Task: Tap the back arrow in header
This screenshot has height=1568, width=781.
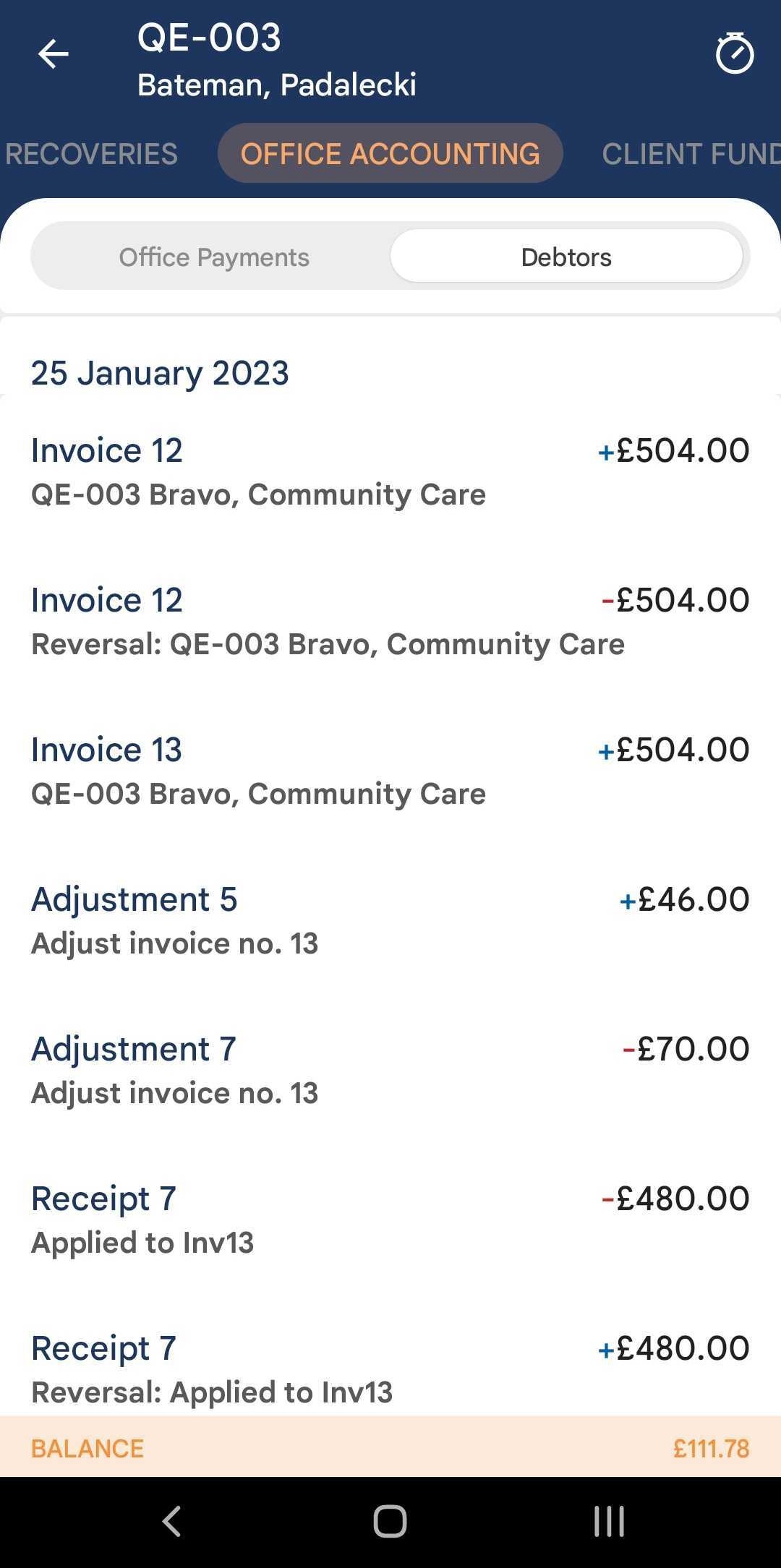Action: tap(53, 54)
